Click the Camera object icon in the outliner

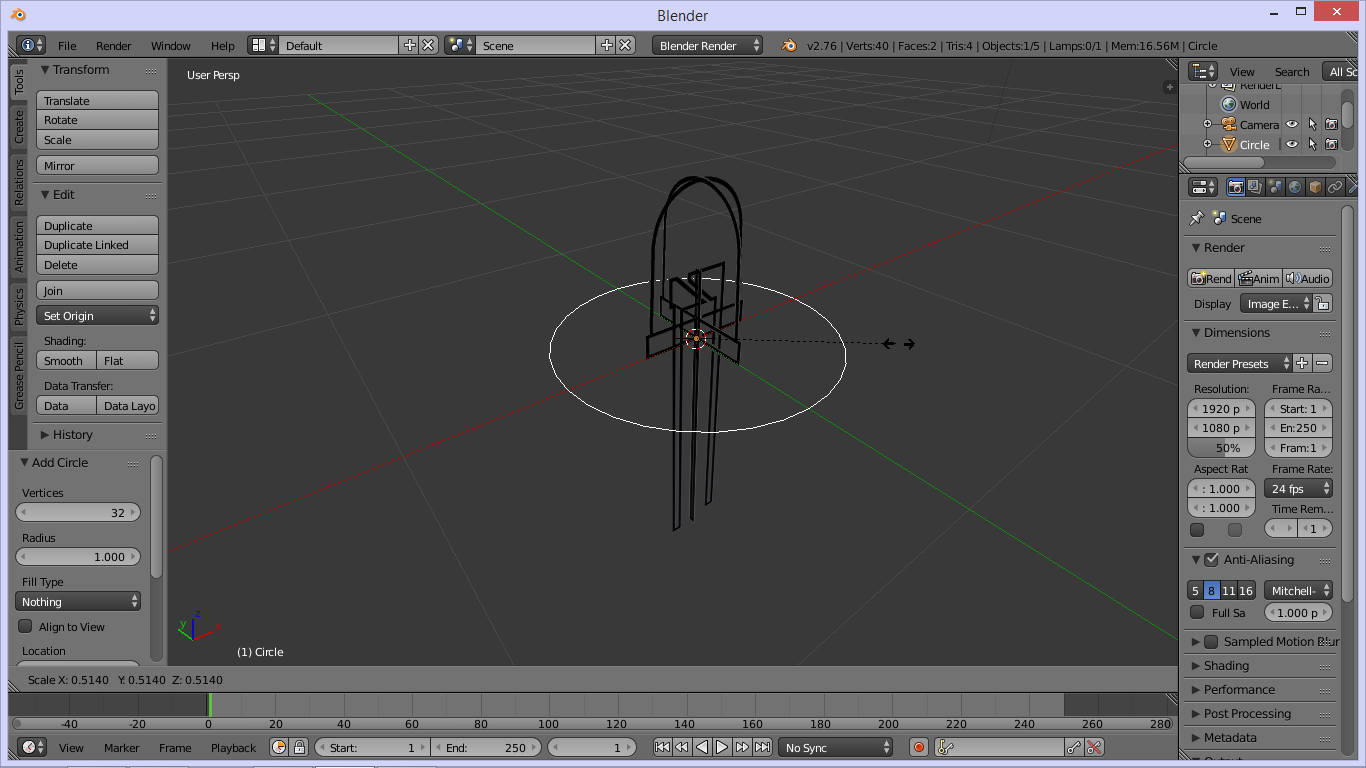click(1229, 124)
